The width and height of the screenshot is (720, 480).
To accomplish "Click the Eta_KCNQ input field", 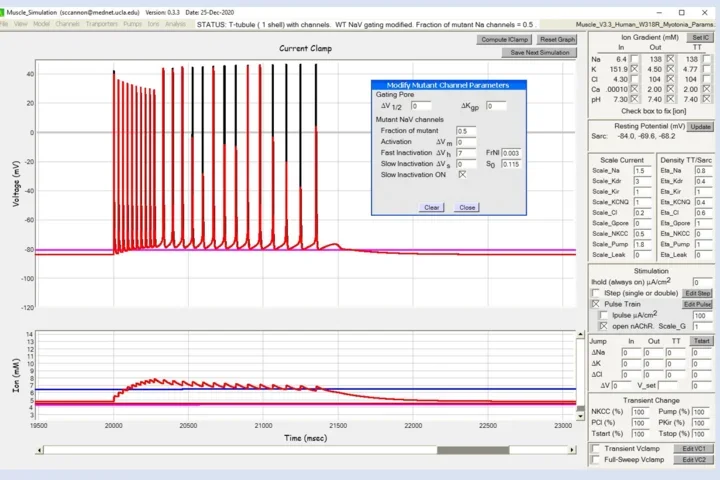I will (x=703, y=202).
